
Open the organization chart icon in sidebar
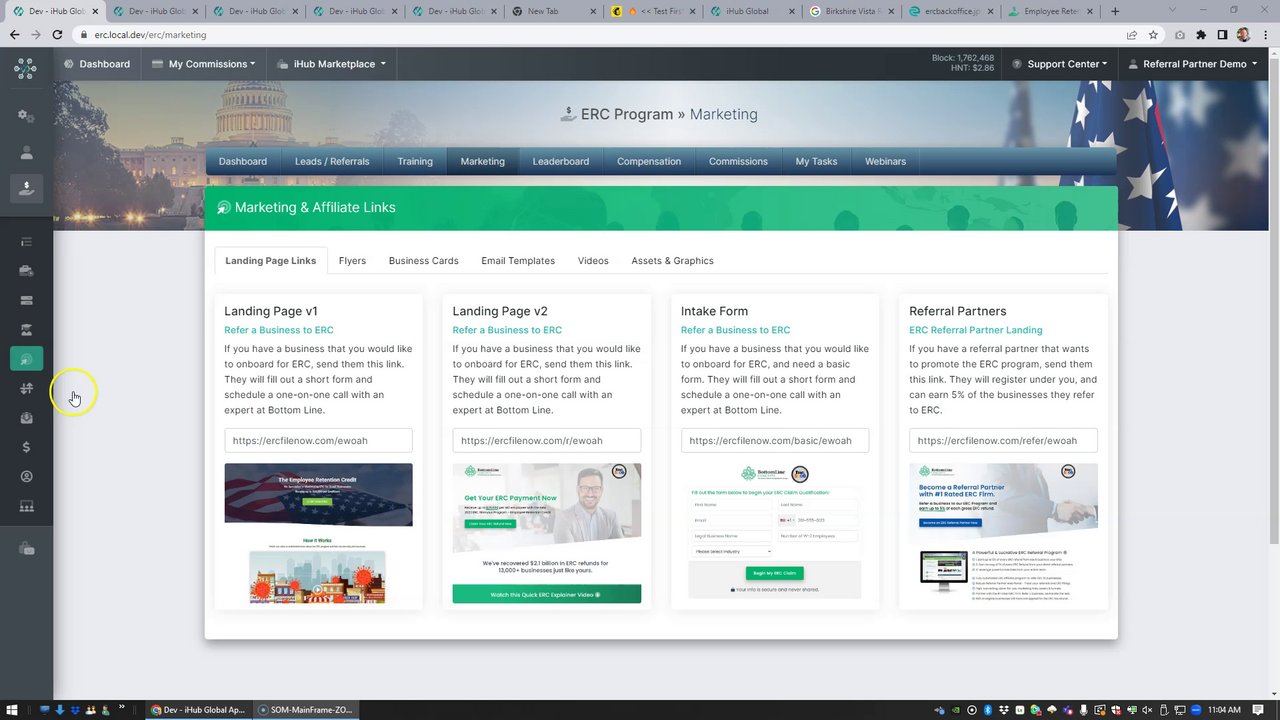click(x=26, y=507)
